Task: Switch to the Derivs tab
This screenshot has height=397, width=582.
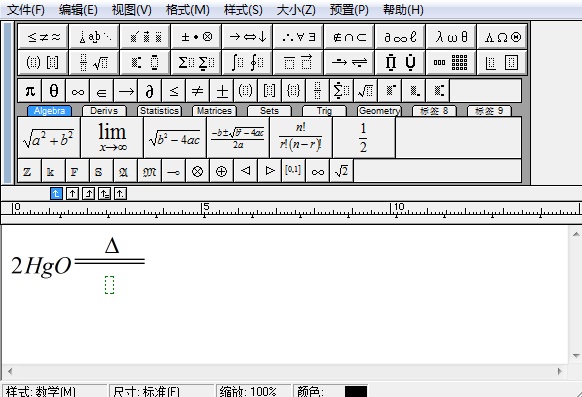Action: tap(104, 111)
